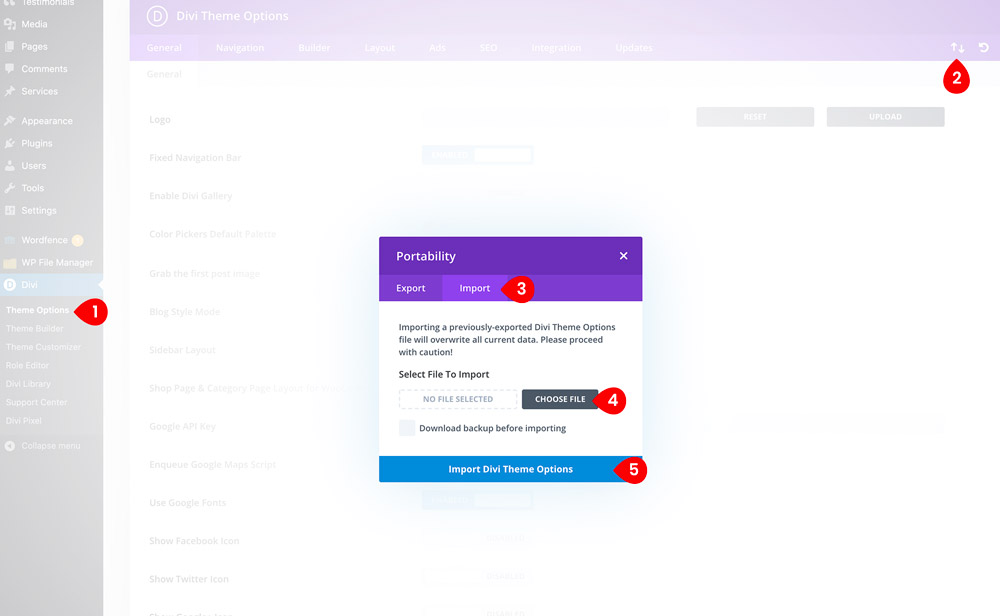Click Import Divi Theme Options button
This screenshot has height=616, width=1000.
pyautogui.click(x=511, y=469)
